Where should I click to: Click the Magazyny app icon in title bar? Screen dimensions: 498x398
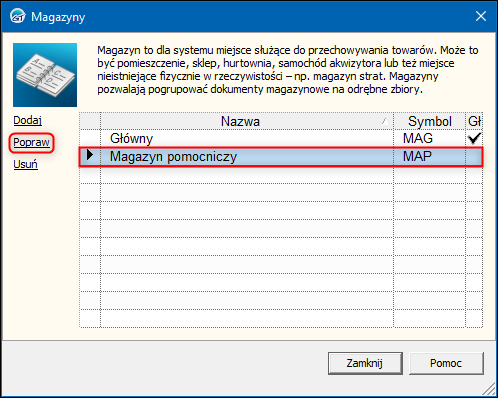click(17, 16)
